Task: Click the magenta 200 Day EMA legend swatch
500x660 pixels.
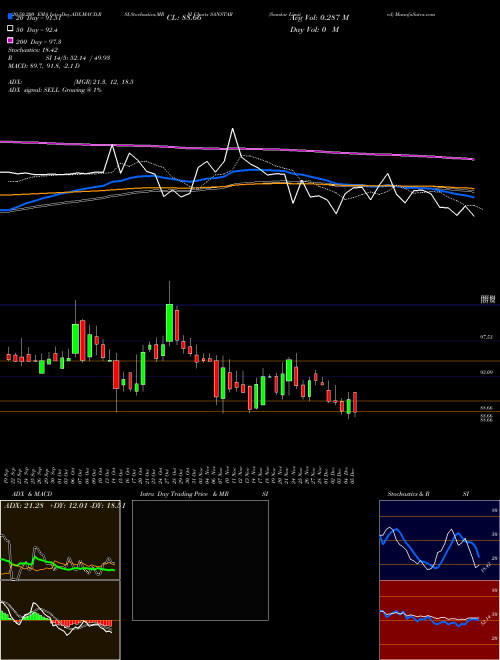Action: tap(11, 41)
